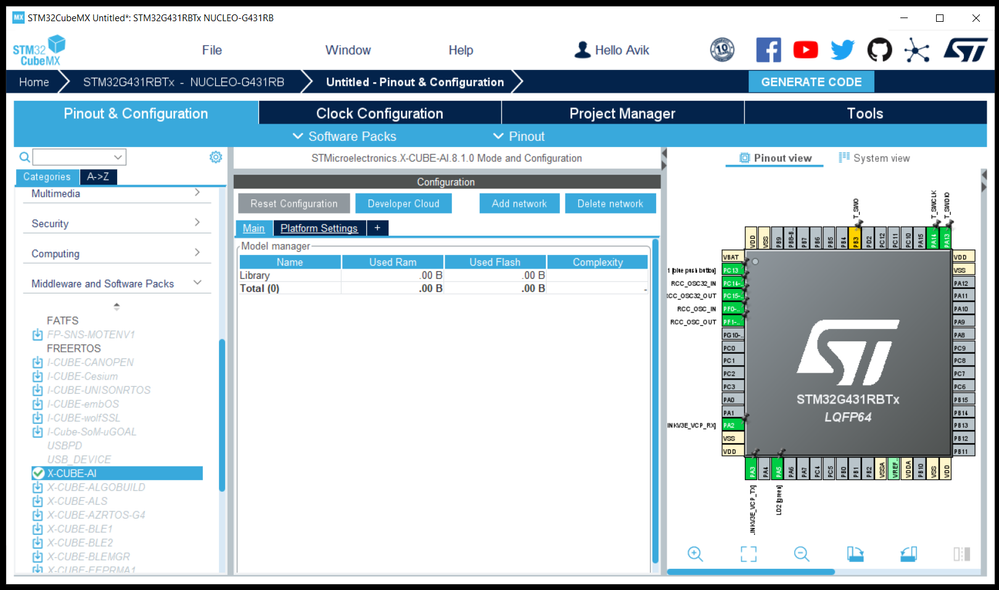This screenshot has height=590, width=999.
Task: Fit the chip pinout to the view
Action: click(x=749, y=554)
